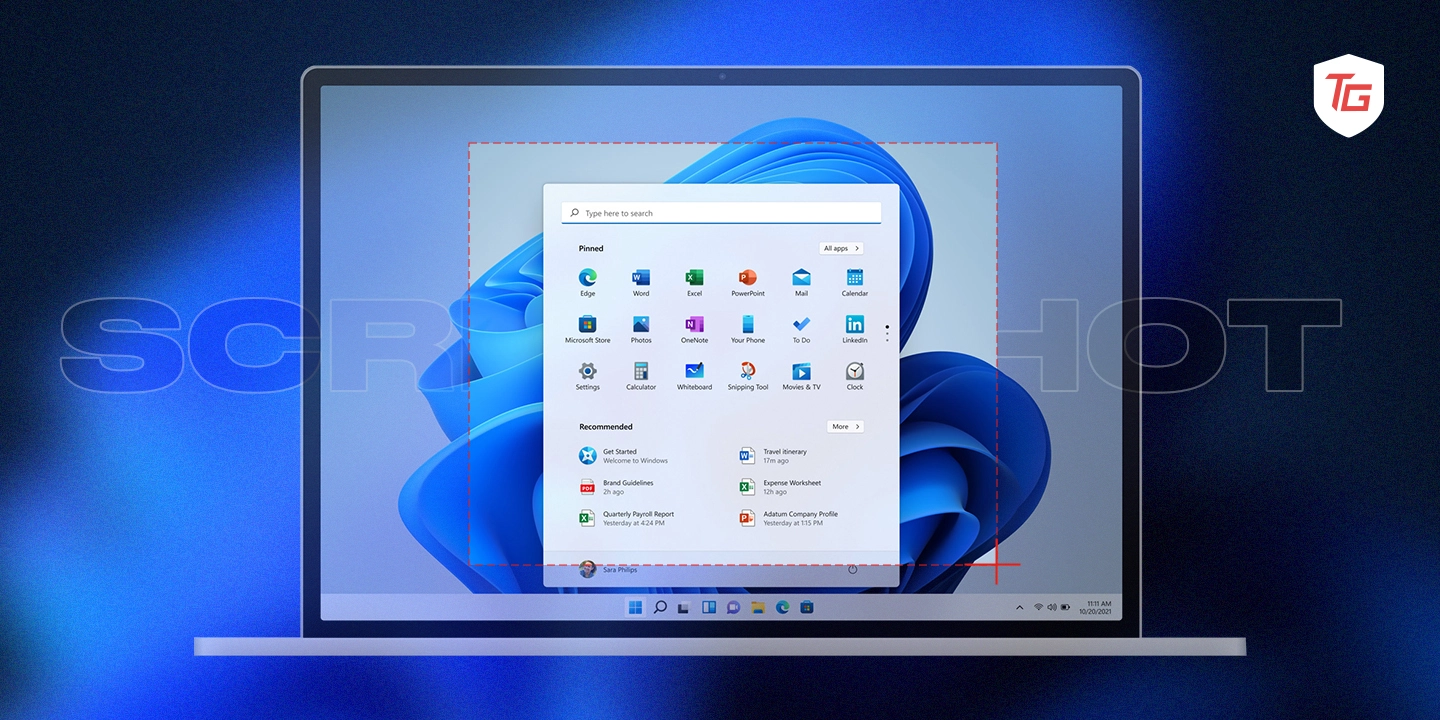The image size is (1440, 720).
Task: Click the power button icon
Action: [x=852, y=569]
